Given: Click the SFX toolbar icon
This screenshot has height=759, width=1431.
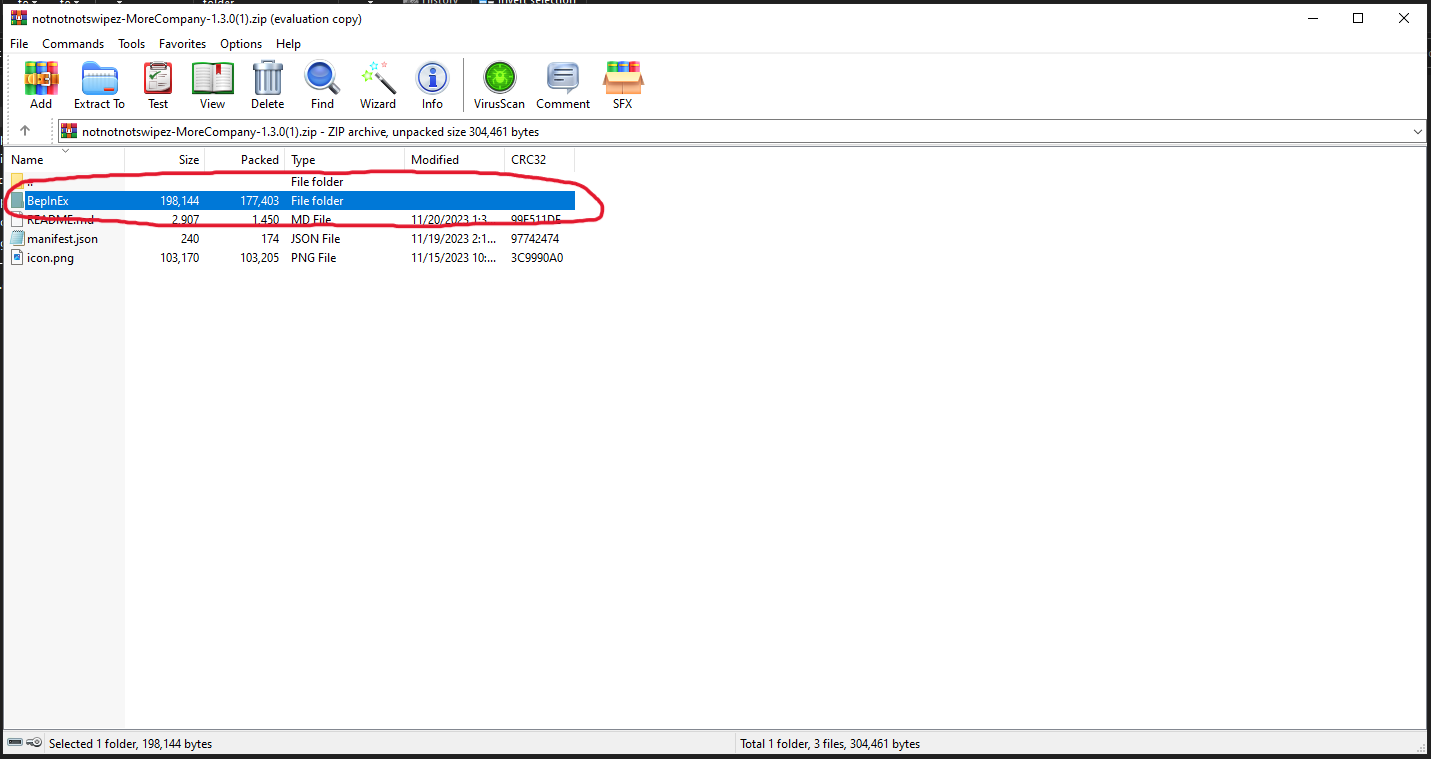Looking at the screenshot, I should point(622,85).
